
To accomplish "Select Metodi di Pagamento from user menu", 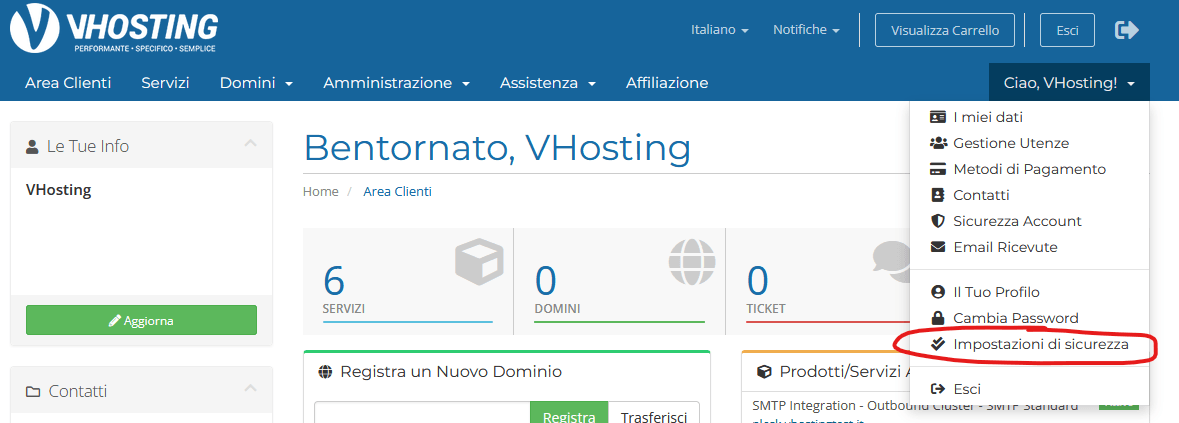I will pos(1029,169).
